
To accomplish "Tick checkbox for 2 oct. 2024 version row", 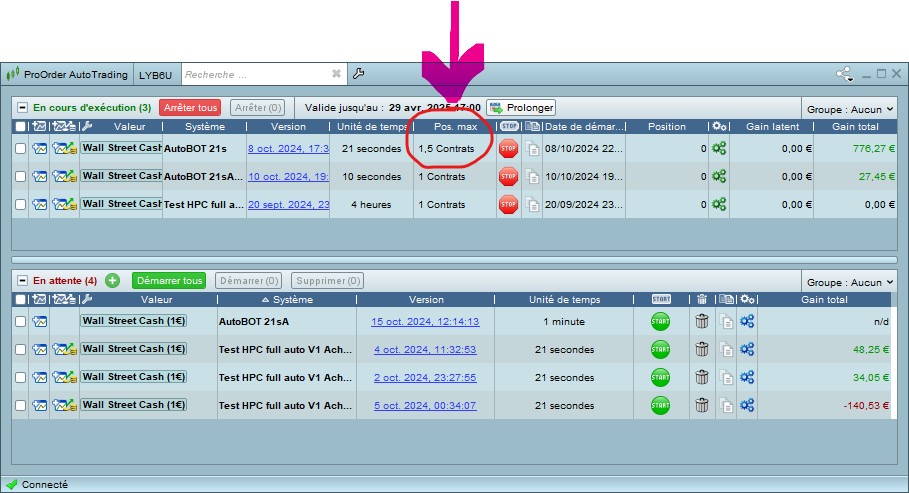I will click(x=20, y=377).
